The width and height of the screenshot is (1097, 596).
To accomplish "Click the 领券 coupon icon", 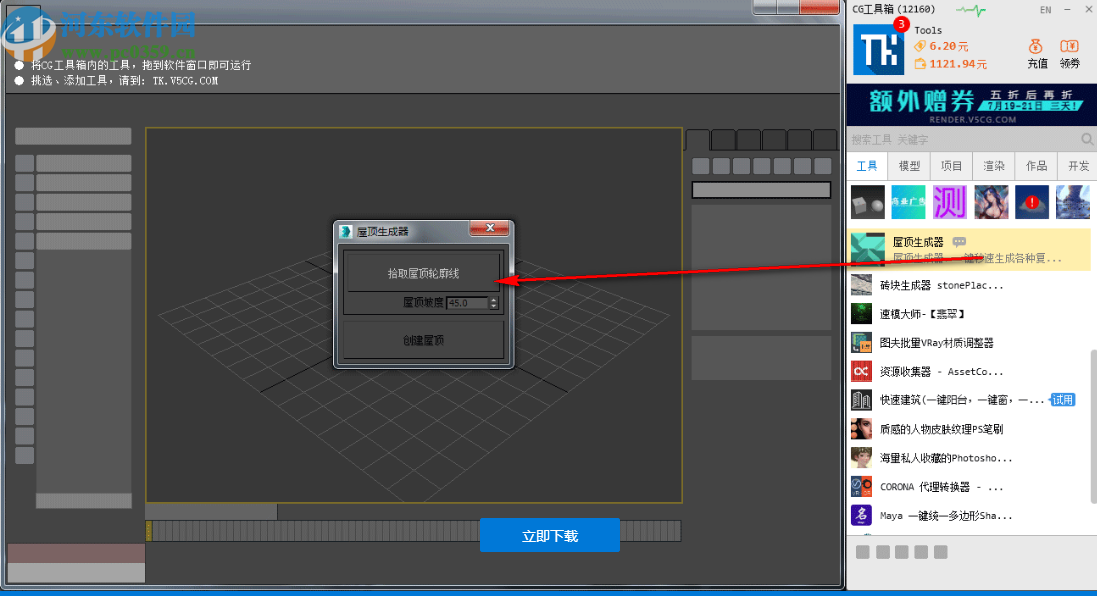I will coord(1068,47).
